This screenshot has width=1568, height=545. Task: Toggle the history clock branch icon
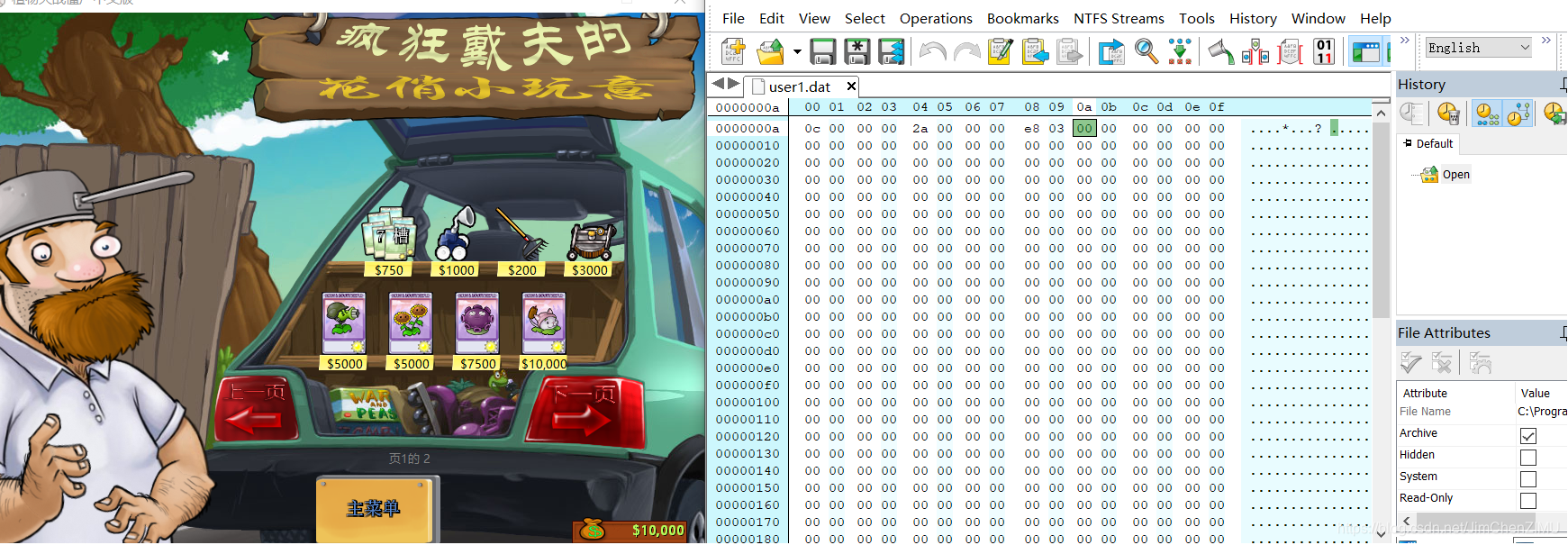1519,113
